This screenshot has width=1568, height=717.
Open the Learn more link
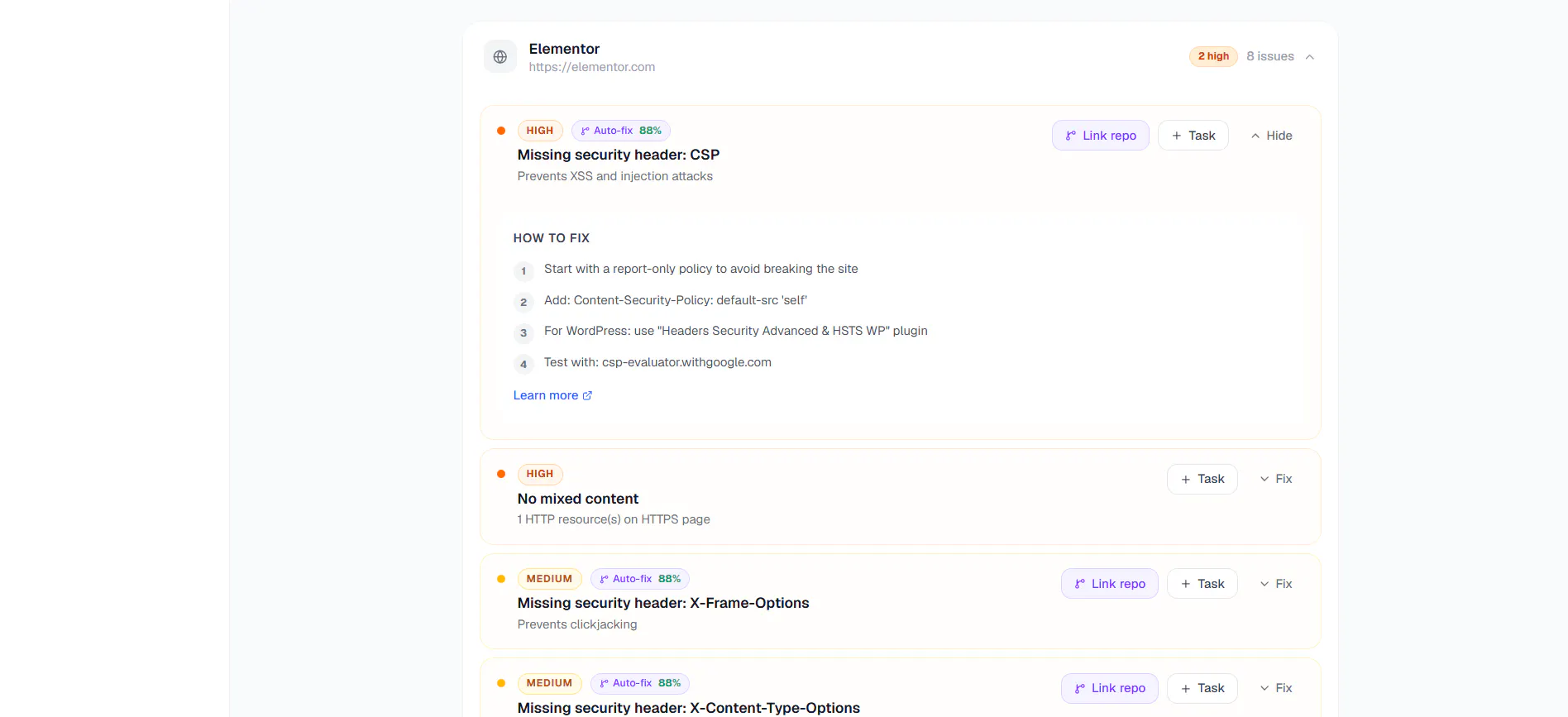(552, 395)
